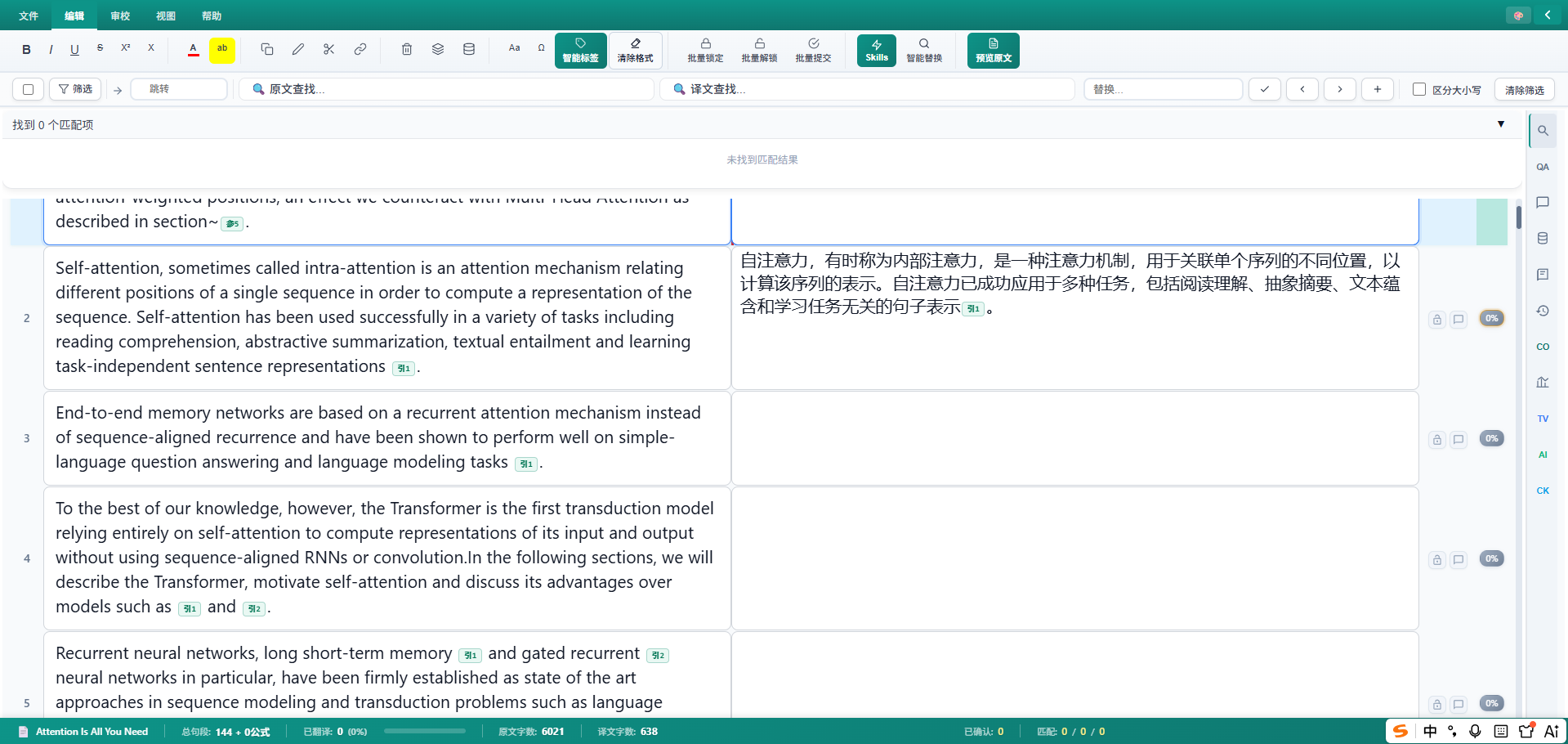Apply strikethrough formatting
The width and height of the screenshot is (1568, 744).
pyautogui.click(x=100, y=48)
